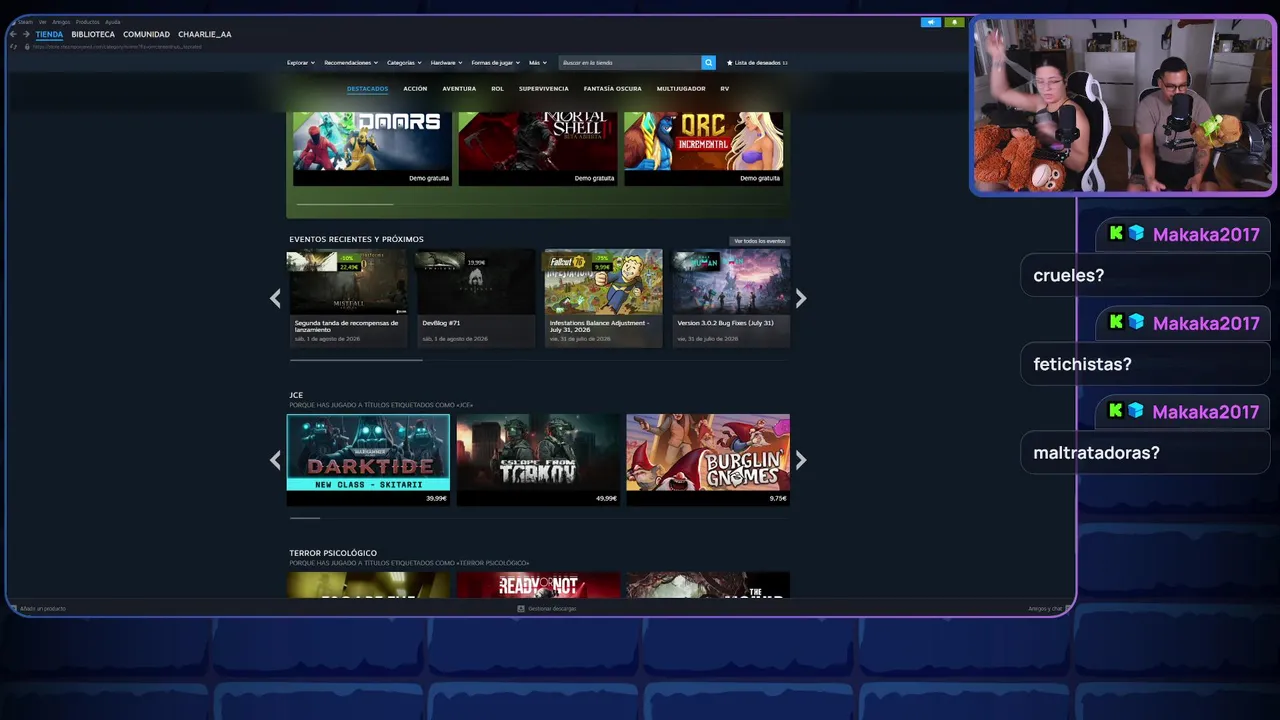Select the ACCIÓN category tab
1280x720 pixels.
click(x=415, y=89)
